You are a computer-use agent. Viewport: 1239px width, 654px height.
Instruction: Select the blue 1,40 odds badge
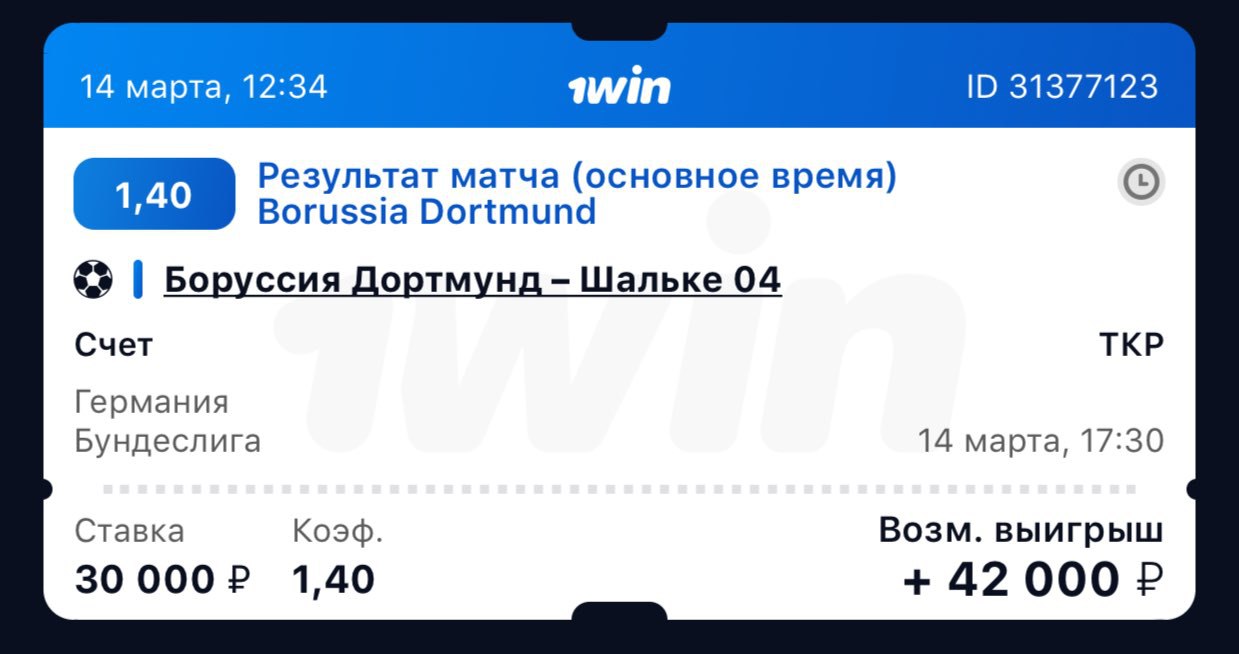pos(154,194)
